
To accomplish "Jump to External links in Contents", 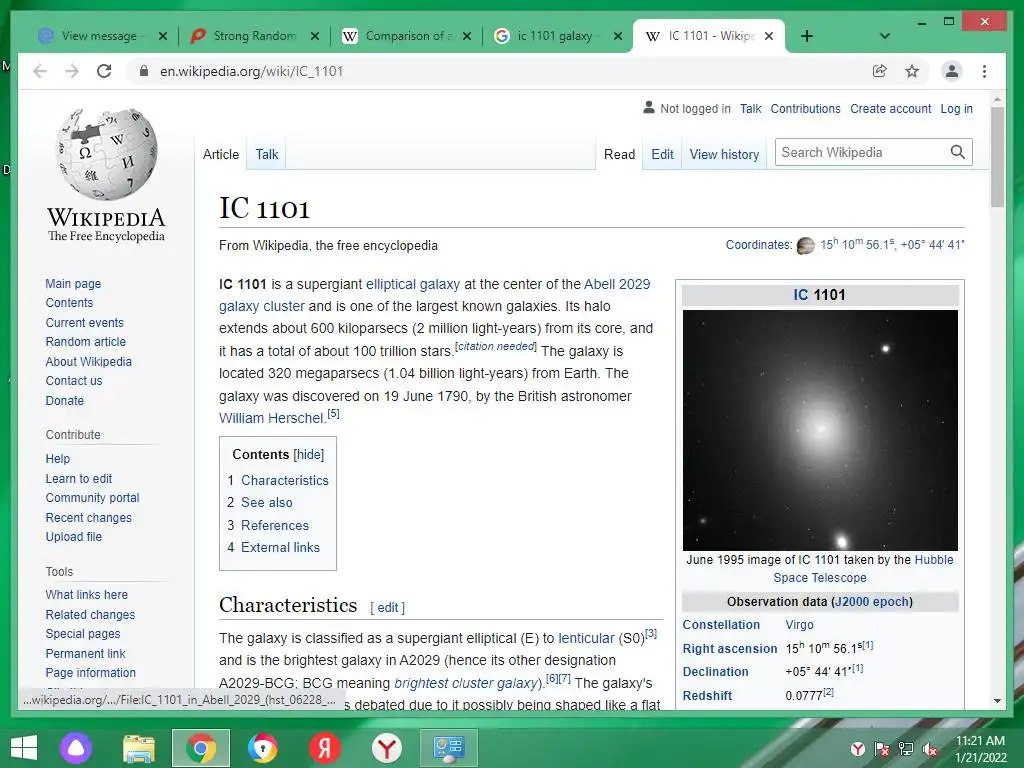I will 280,547.
